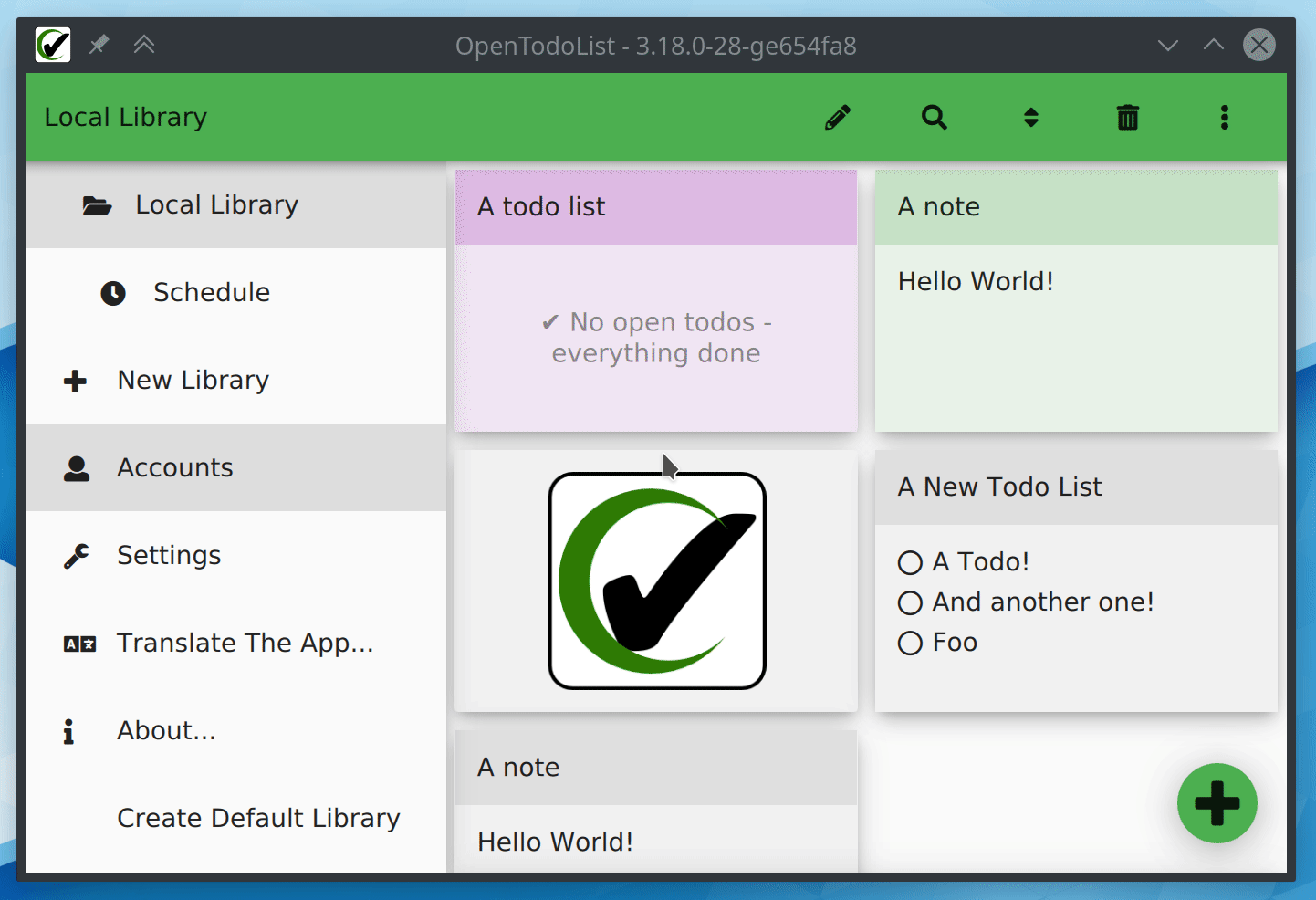Screen dimensions: 1316x900
Task: Open Schedule via its clock icon
Action: (x=113, y=293)
